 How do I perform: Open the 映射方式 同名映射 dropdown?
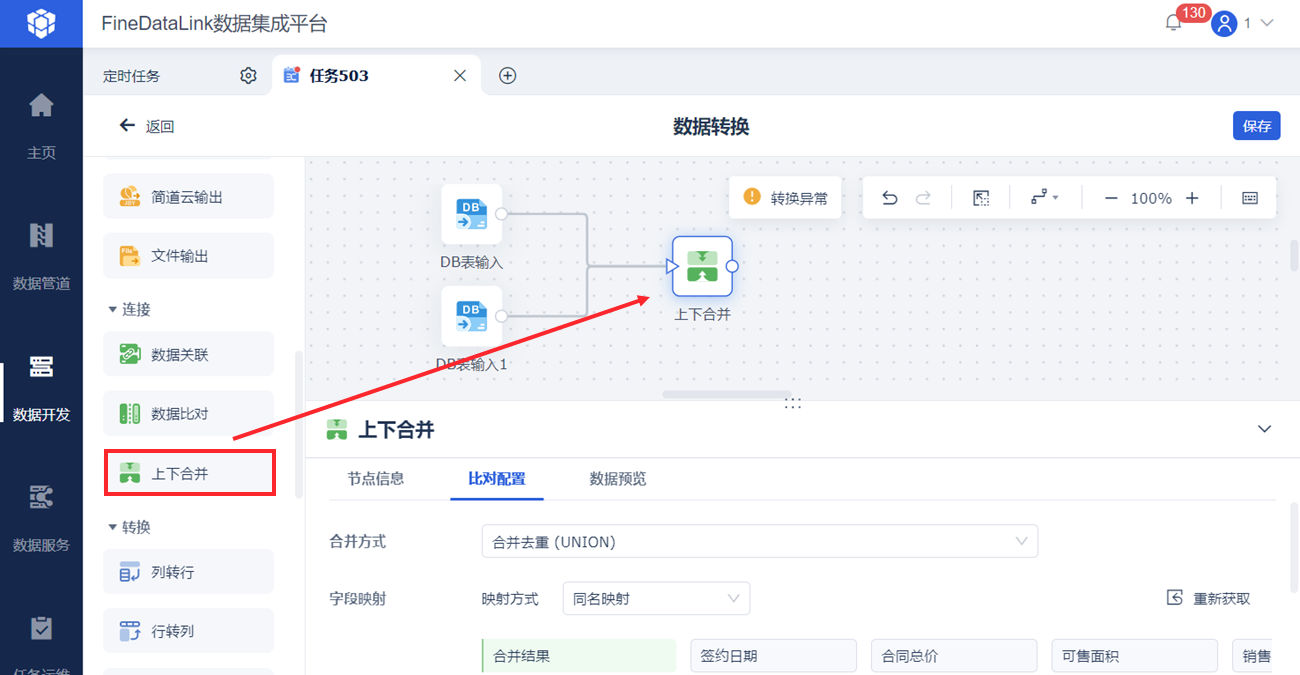[x=656, y=599]
